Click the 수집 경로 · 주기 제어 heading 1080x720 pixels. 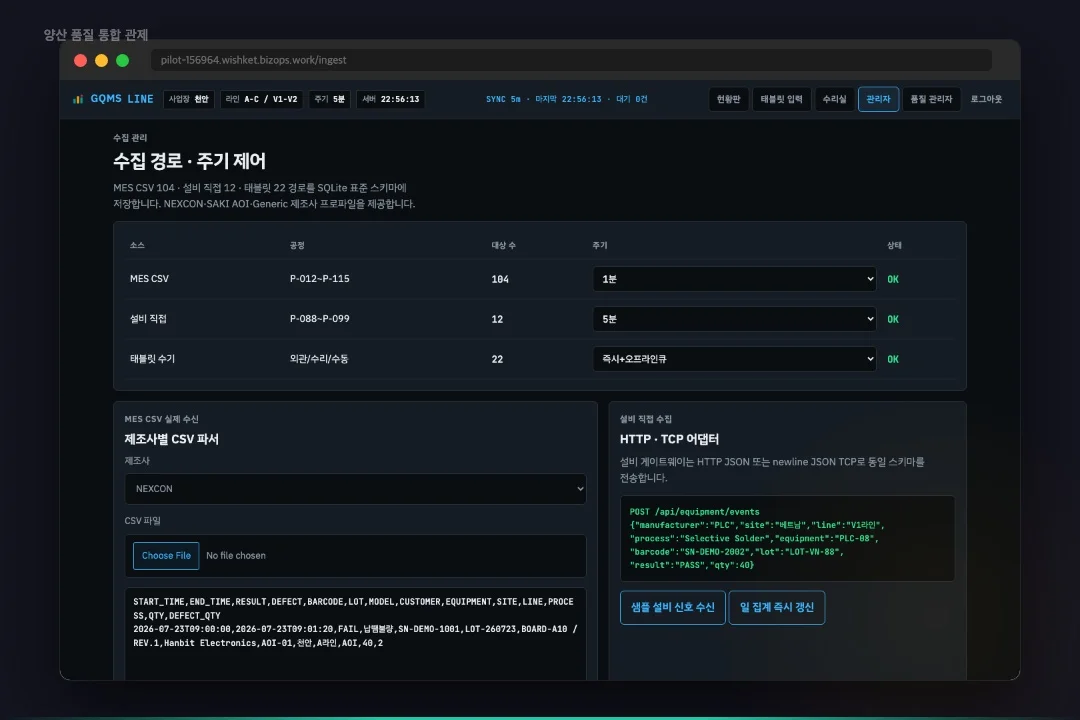189,161
